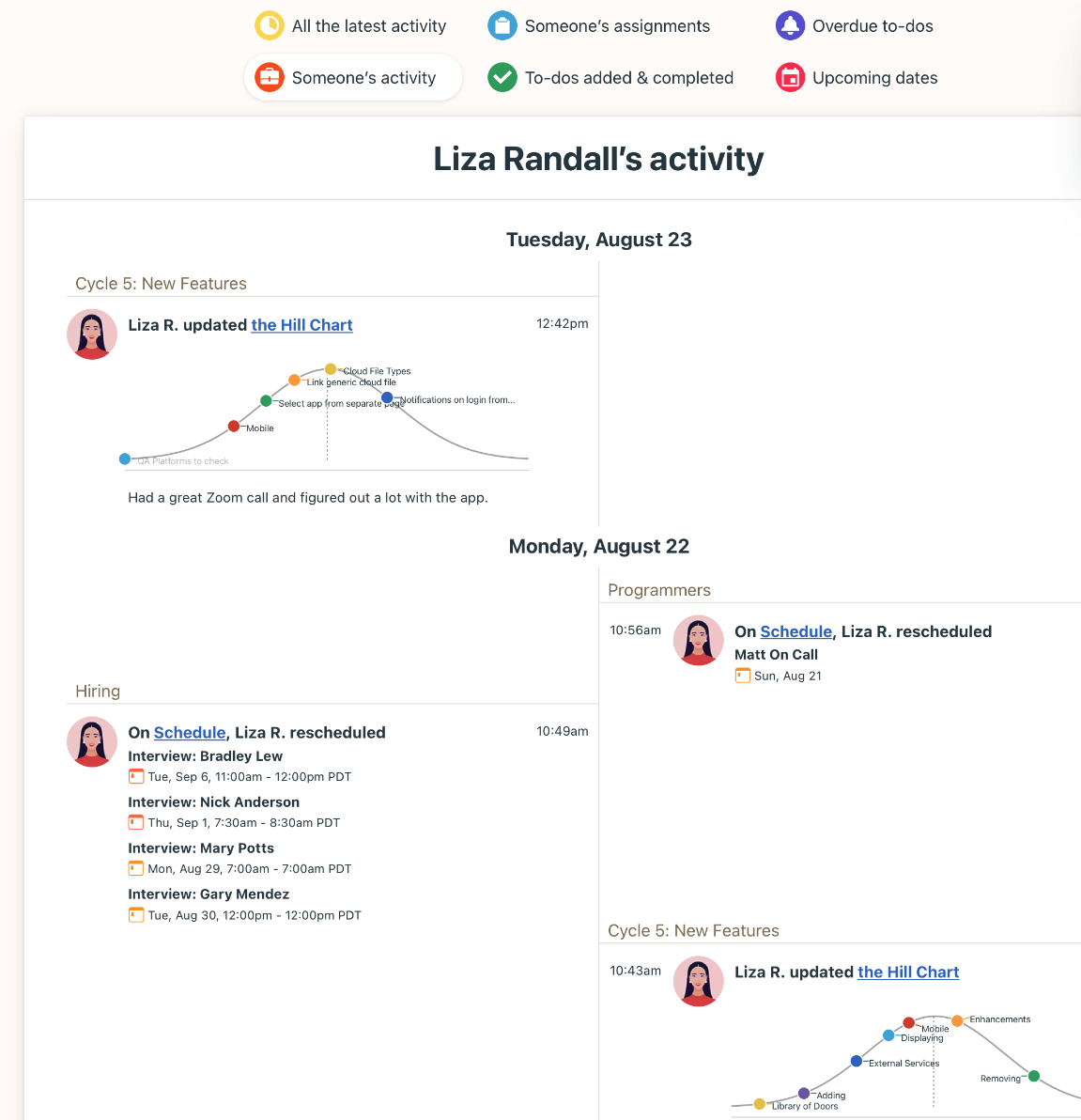The image size is (1081, 1120).
Task: Click yellow Library of Doors dot
Action: [x=760, y=1104]
